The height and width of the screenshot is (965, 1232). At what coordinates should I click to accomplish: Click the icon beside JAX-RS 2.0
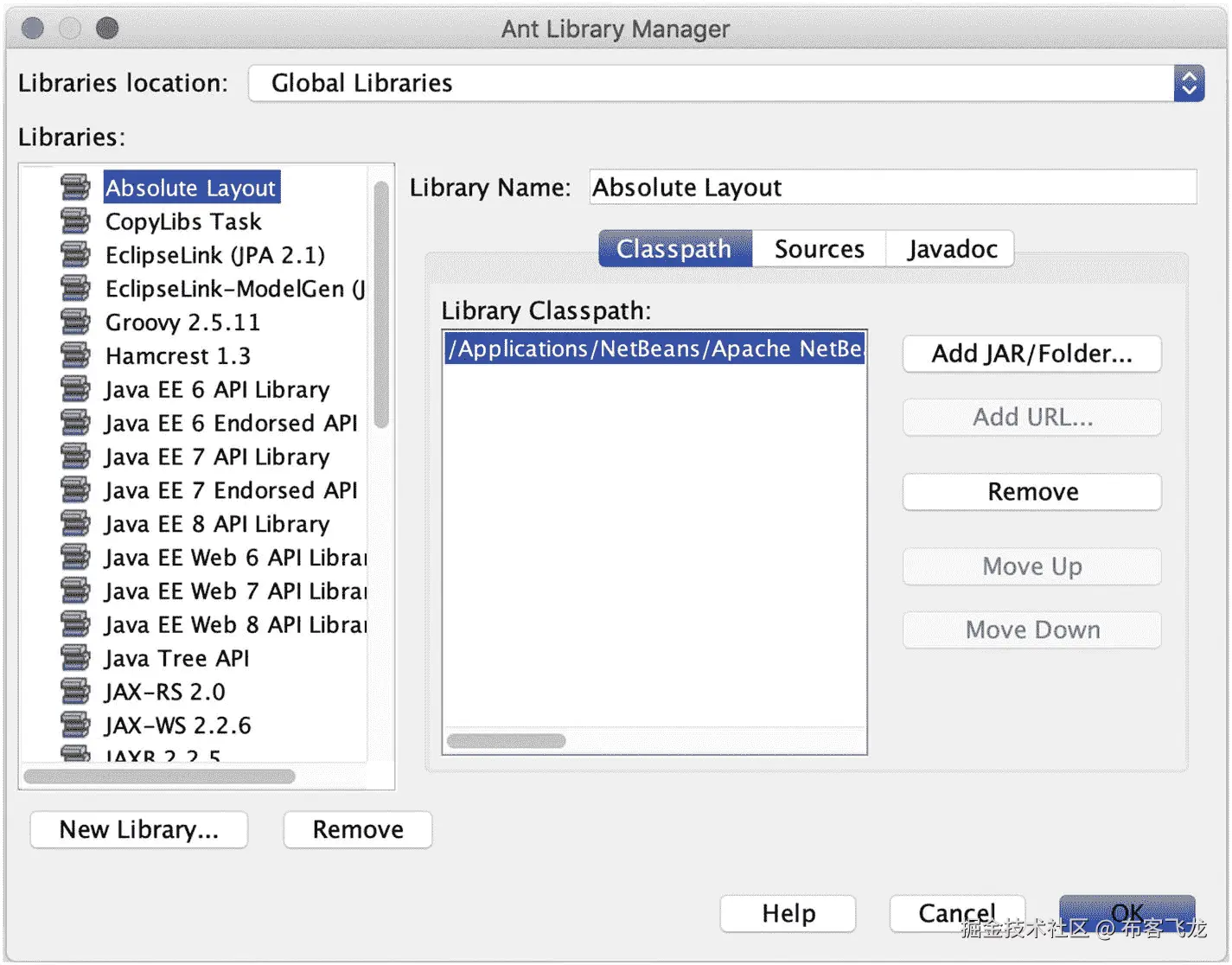(x=75, y=692)
